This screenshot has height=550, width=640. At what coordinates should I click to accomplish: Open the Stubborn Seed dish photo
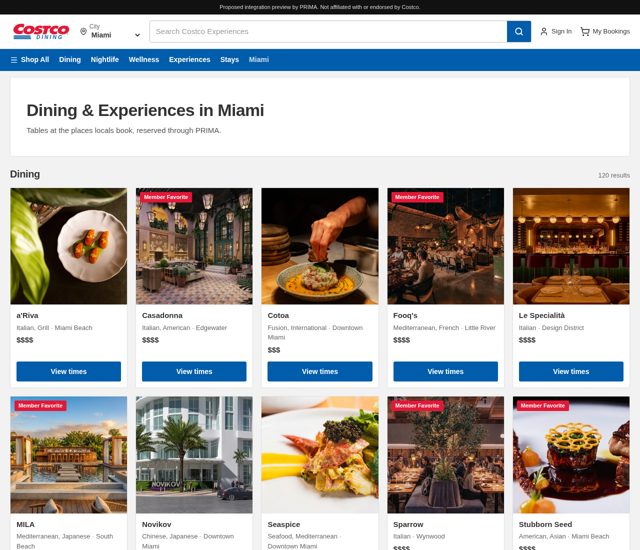click(571, 455)
